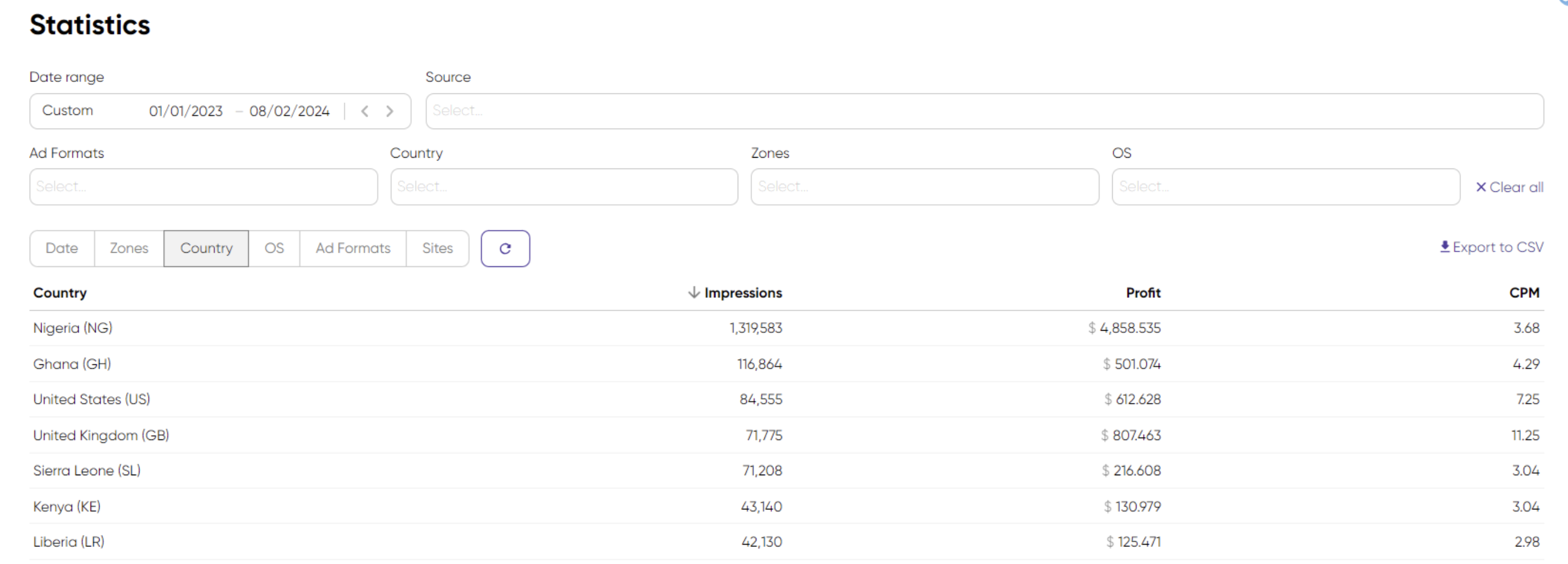
Task: Clear all filters
Action: pyautogui.click(x=1509, y=187)
